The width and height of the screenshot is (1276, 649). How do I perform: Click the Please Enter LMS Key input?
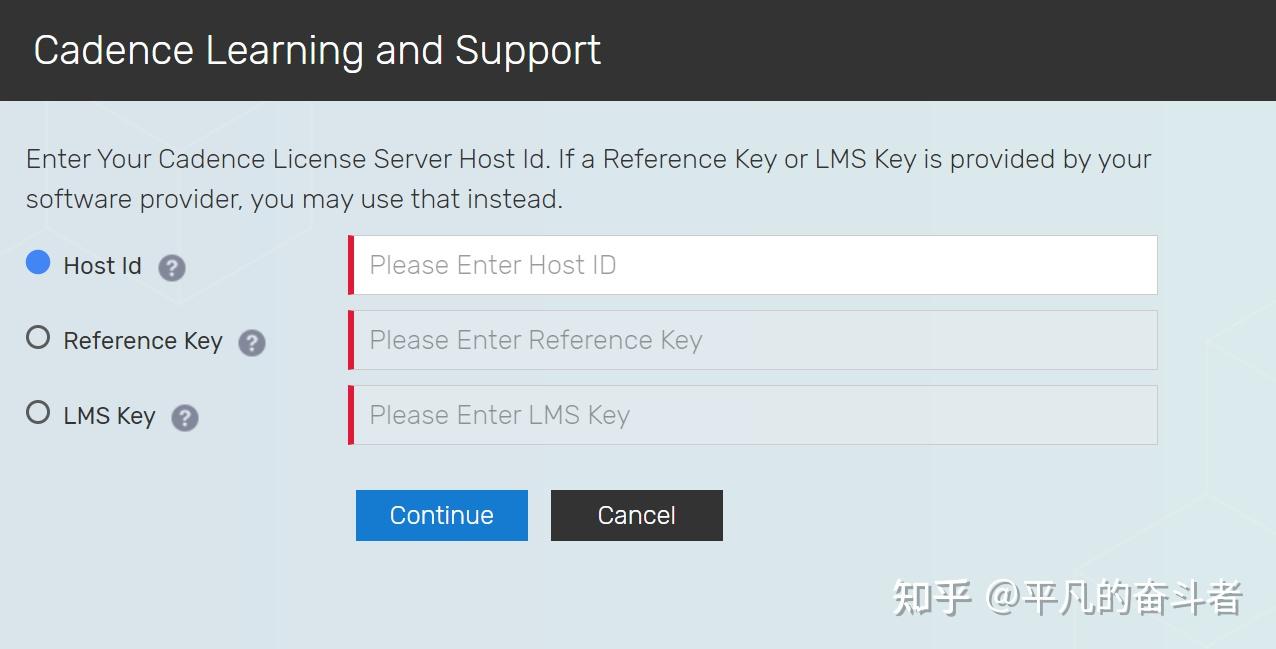coord(755,415)
